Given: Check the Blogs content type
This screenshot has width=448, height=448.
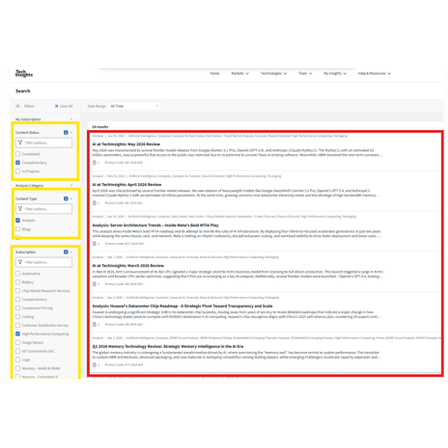Looking at the screenshot, I should pyautogui.click(x=18, y=229).
